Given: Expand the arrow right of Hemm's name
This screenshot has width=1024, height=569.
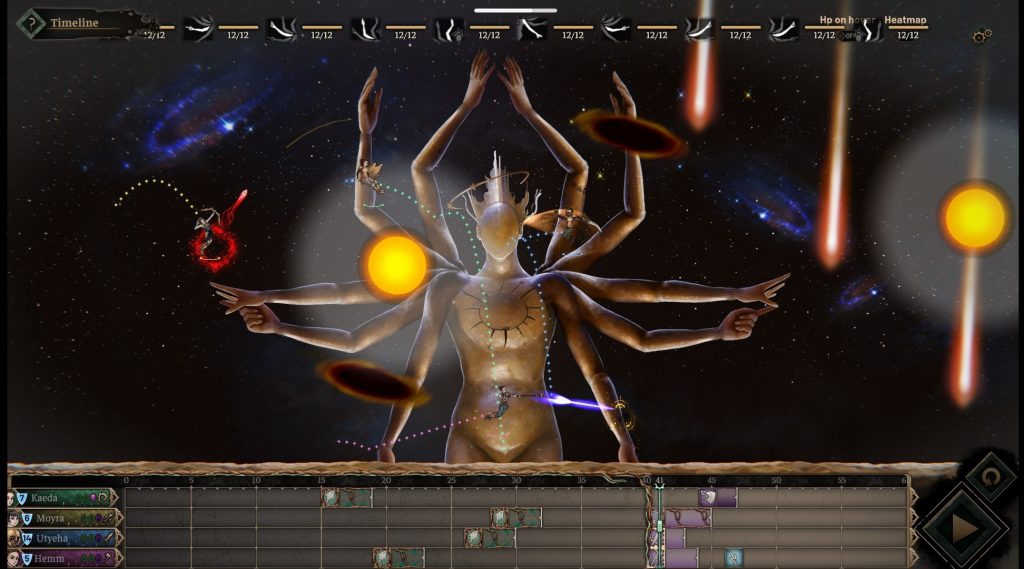Looking at the screenshot, I should click(115, 558).
